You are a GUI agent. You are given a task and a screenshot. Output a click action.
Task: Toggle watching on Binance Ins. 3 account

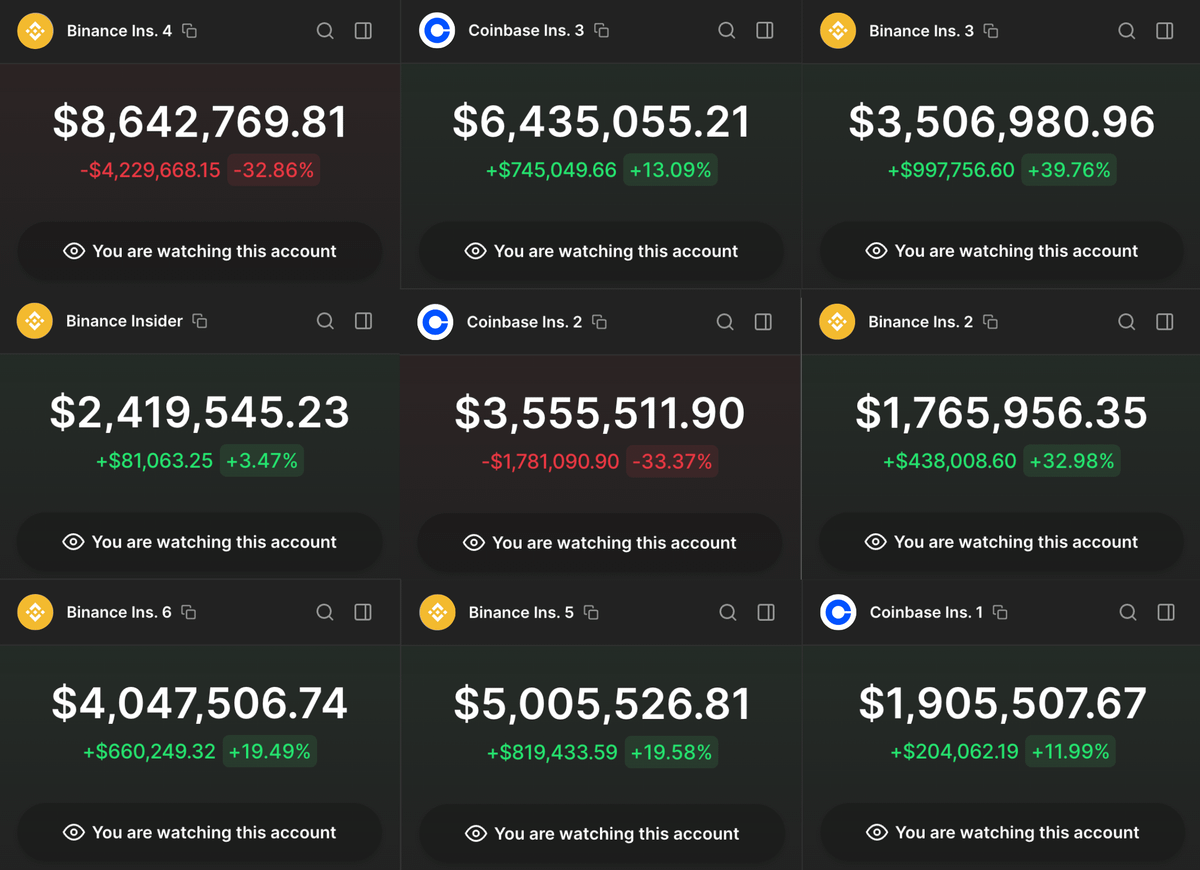1002,251
